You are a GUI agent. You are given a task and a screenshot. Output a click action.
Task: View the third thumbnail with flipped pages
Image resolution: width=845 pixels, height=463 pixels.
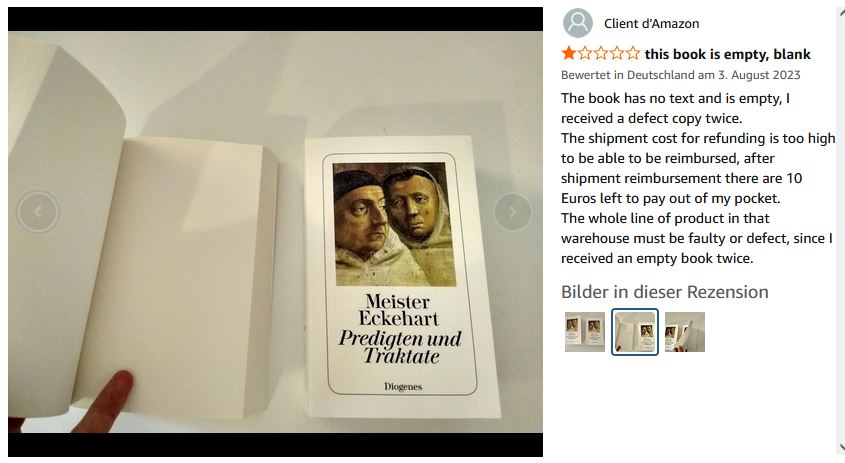(x=685, y=332)
